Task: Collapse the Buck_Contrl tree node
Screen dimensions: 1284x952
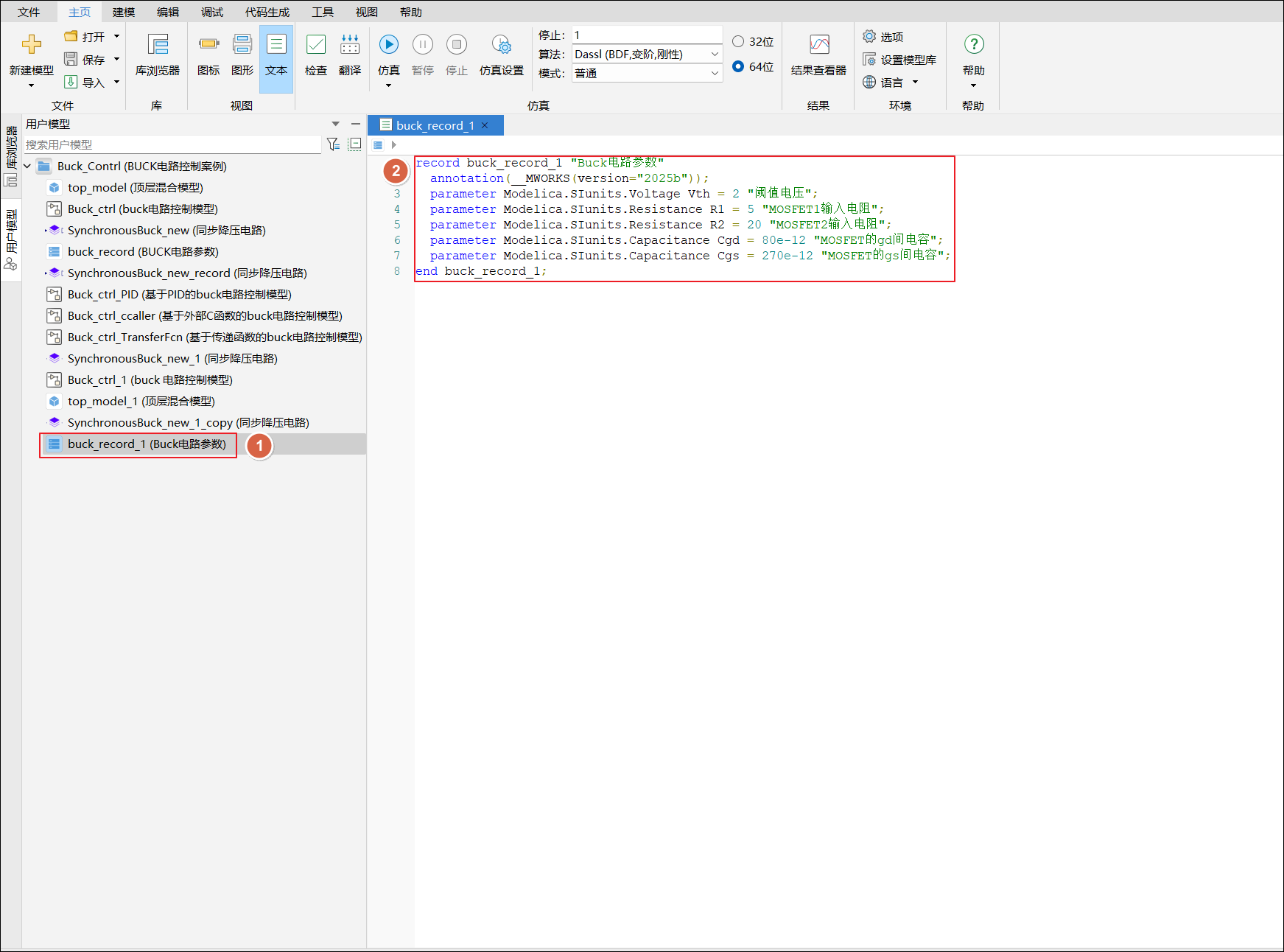Action: [x=27, y=167]
